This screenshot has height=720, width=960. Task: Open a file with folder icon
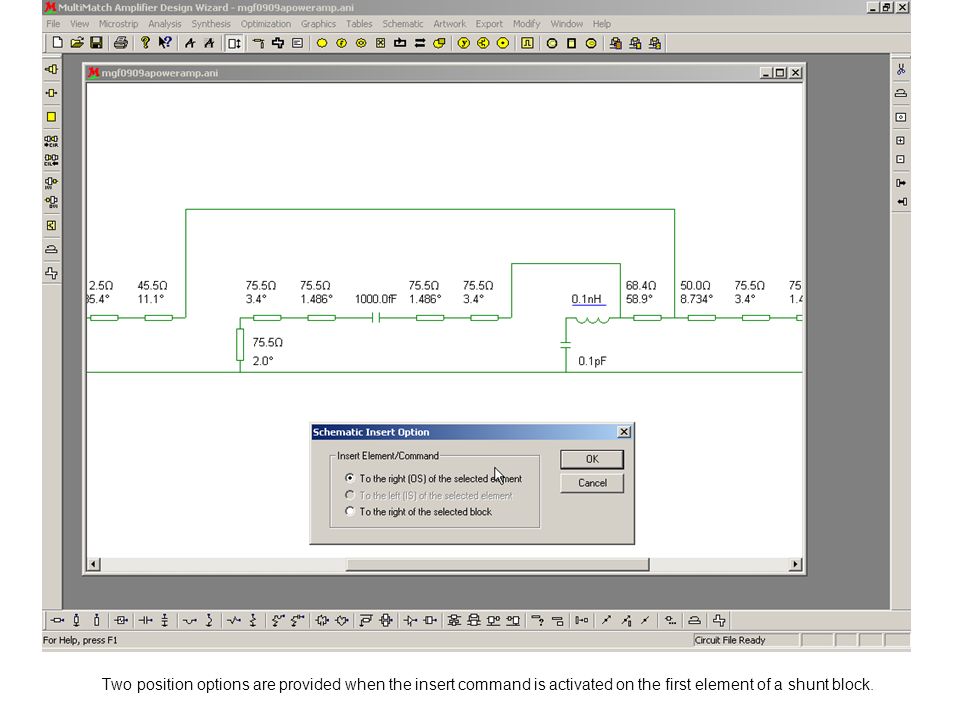[x=77, y=43]
